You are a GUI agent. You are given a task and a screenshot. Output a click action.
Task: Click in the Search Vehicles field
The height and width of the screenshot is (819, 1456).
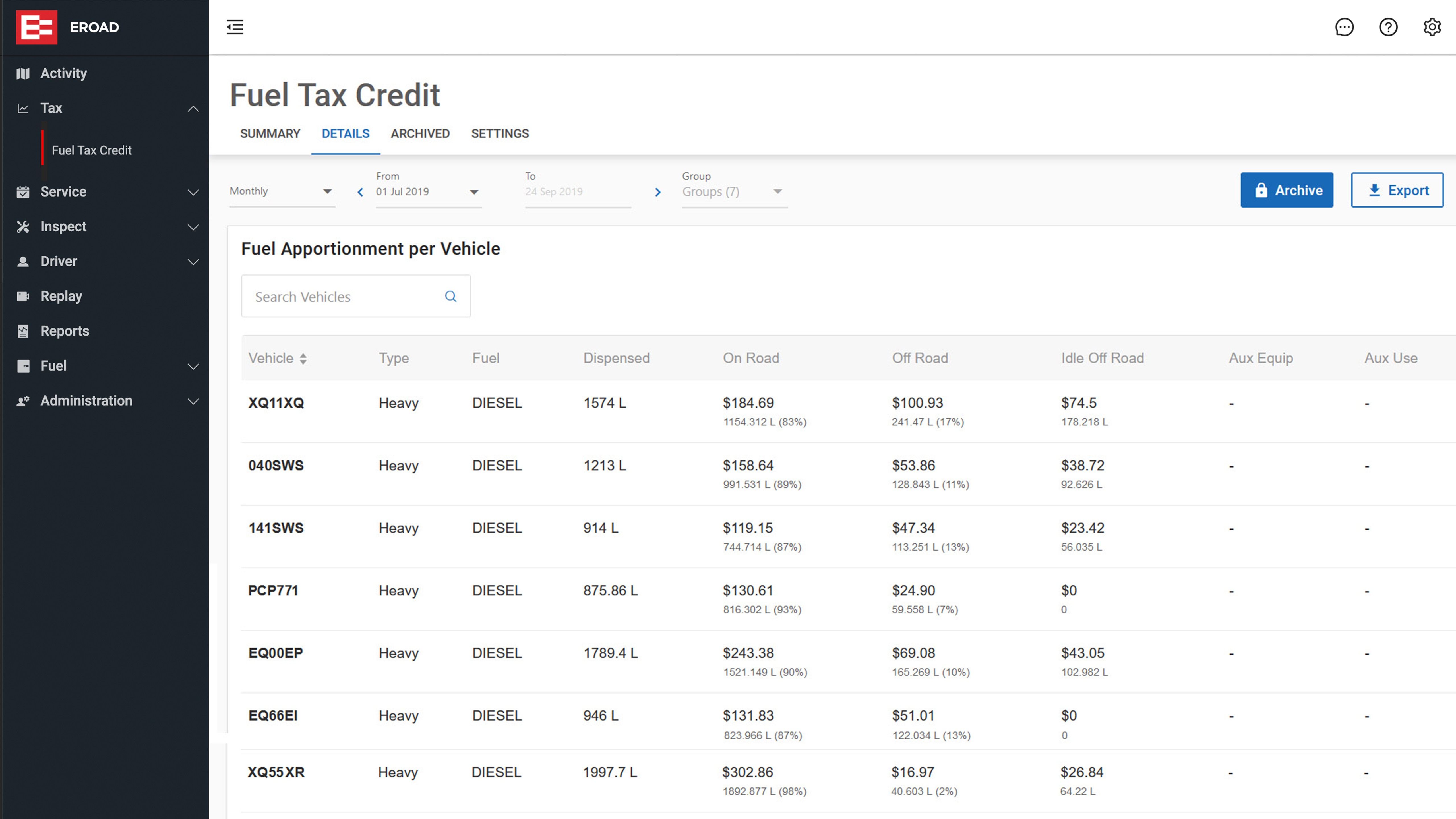pos(355,296)
